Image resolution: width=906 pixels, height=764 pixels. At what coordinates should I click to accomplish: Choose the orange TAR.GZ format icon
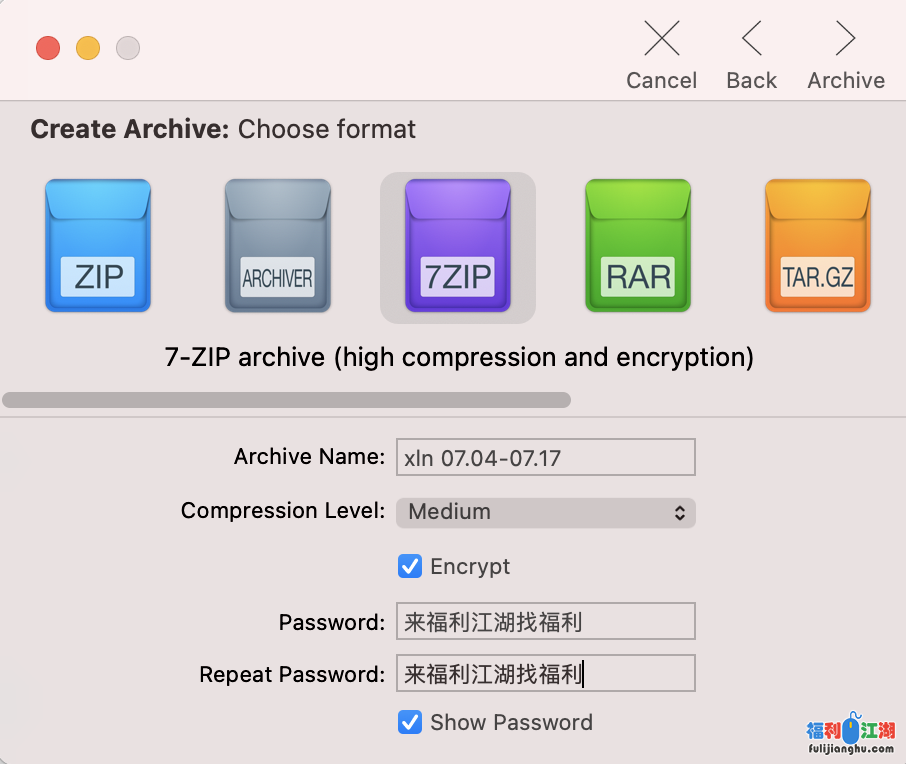point(818,246)
